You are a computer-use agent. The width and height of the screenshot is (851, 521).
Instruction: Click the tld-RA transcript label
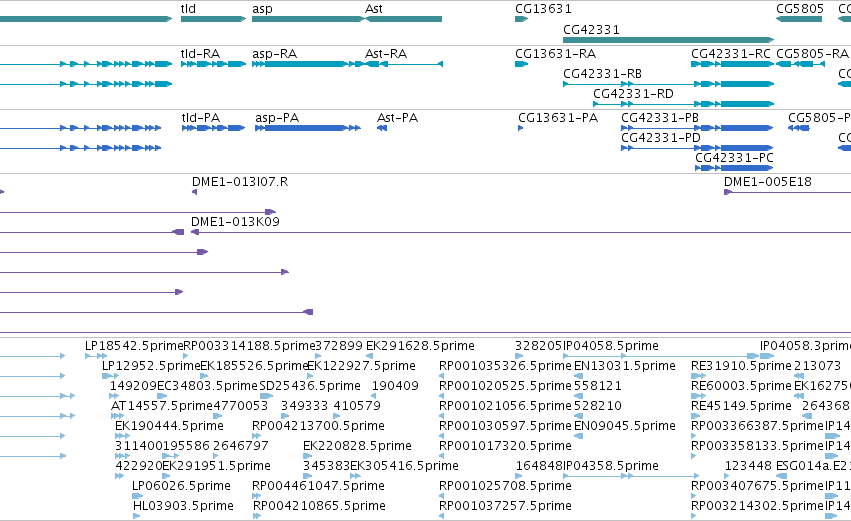(200, 54)
